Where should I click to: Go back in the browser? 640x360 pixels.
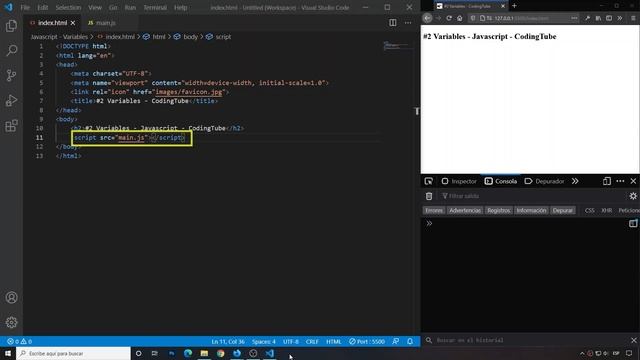(x=427, y=18)
